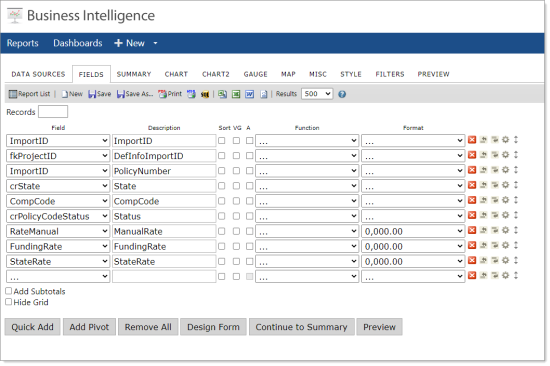550x366 pixels.
Task: Check the A box for ManualRate row
Action: coord(249,231)
